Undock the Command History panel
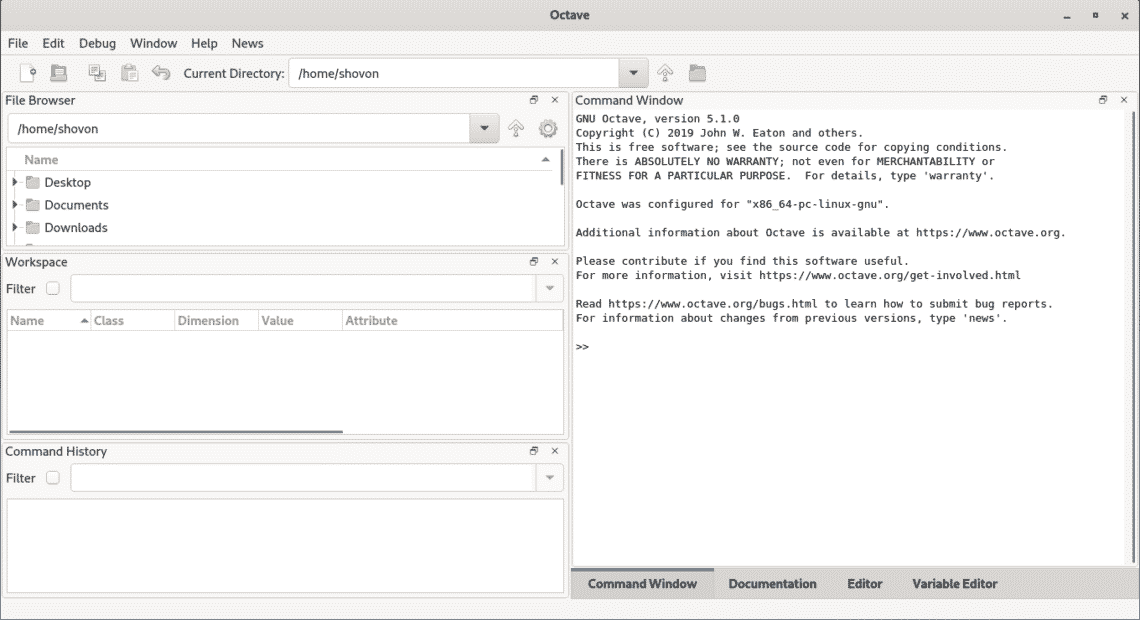The width and height of the screenshot is (1140, 620). tap(534, 451)
